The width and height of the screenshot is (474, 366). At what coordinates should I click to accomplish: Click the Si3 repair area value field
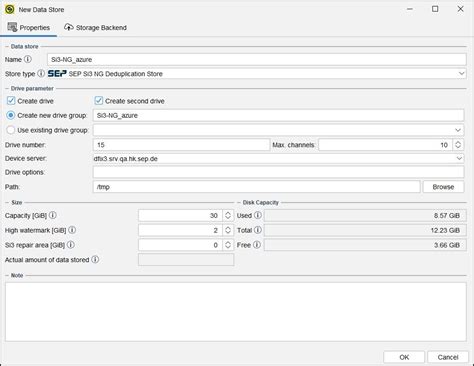(x=180, y=245)
